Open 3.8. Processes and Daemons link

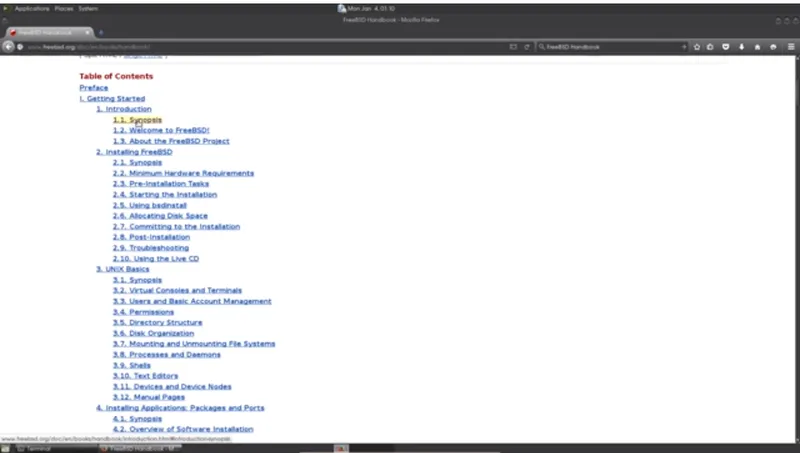click(x=167, y=355)
